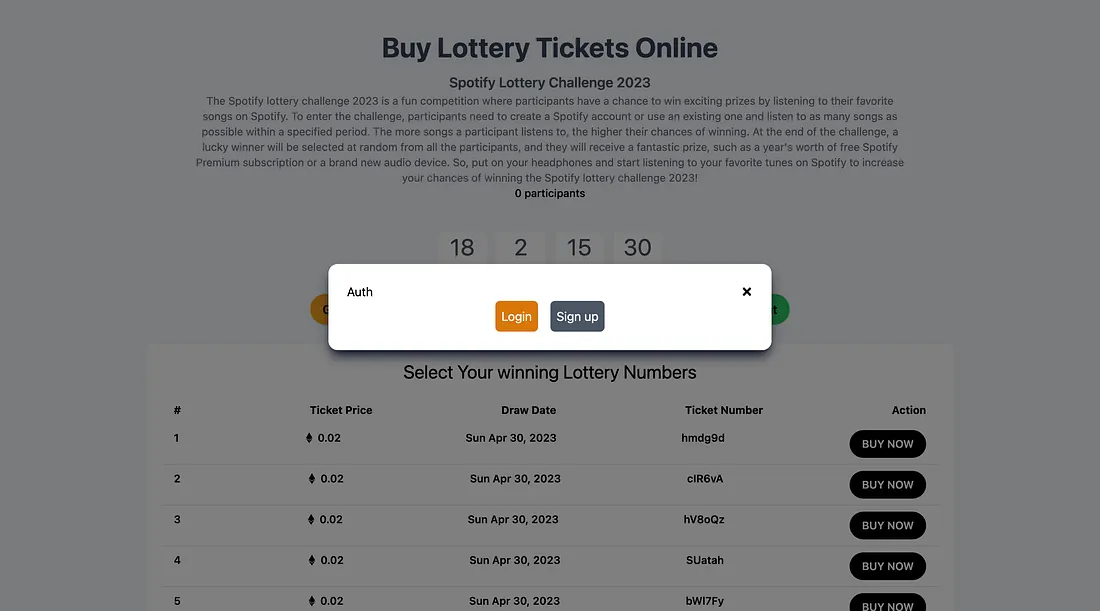This screenshot has height=611, width=1100.
Task: Click the Ethereum icon in ticket row 2
Action: click(311, 479)
